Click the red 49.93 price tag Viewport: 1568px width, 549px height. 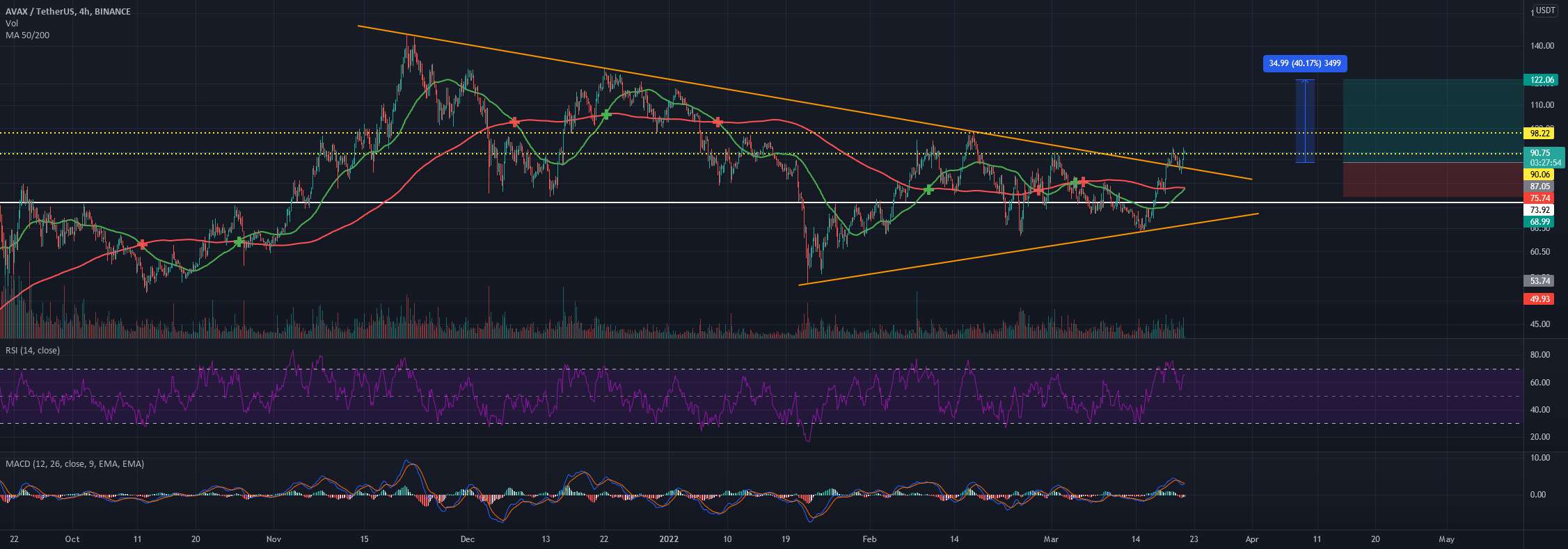coord(1539,299)
